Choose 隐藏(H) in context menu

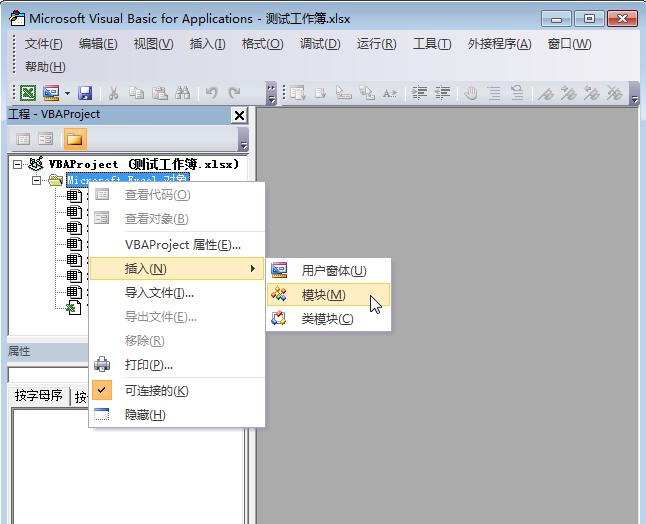tap(177, 414)
